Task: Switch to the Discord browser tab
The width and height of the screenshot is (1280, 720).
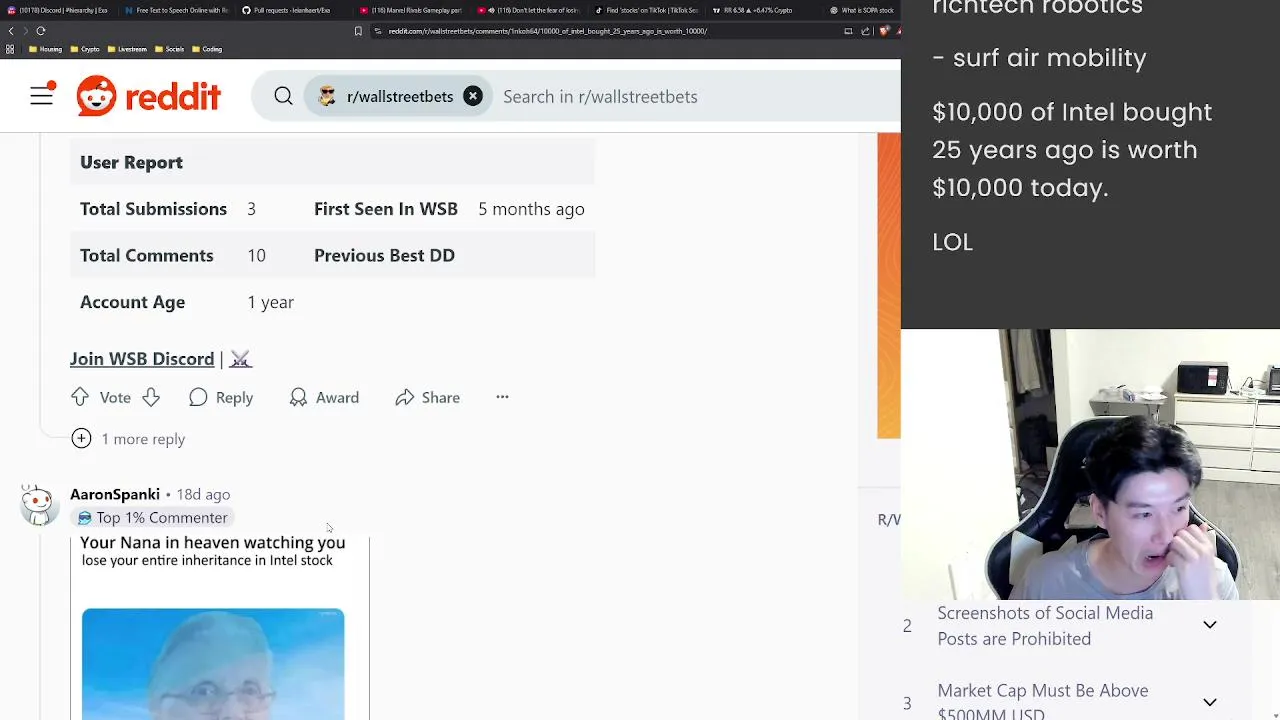Action: pyautogui.click(x=58, y=10)
